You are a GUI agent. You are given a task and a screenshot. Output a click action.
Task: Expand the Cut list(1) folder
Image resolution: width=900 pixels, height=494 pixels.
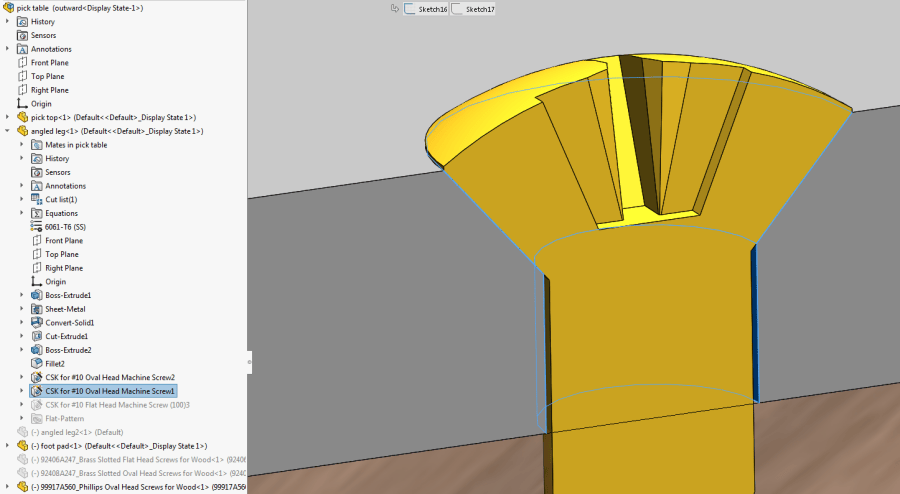click(x=22, y=199)
